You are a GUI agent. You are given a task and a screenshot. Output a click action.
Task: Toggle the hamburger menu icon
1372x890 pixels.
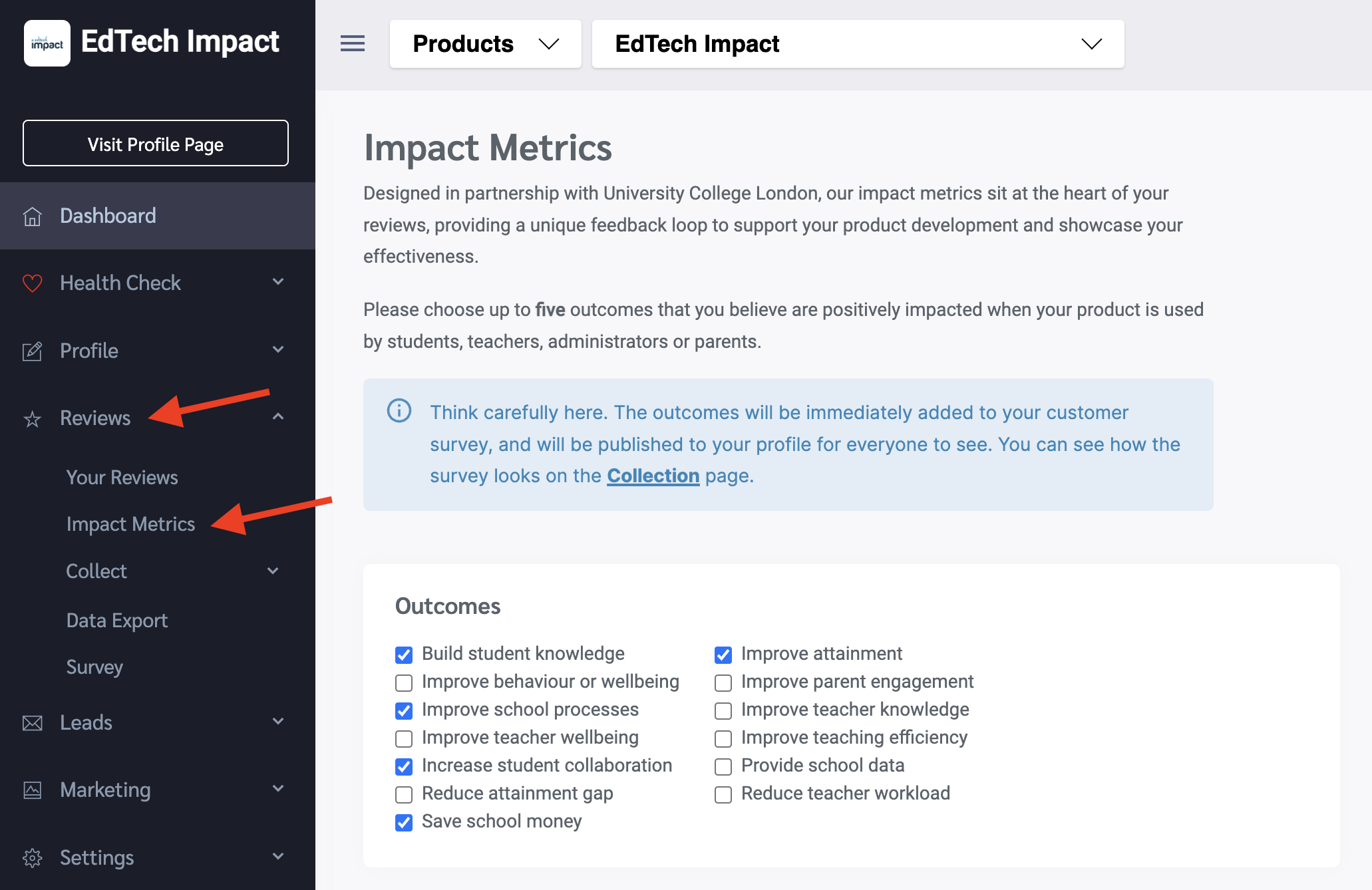[x=353, y=44]
